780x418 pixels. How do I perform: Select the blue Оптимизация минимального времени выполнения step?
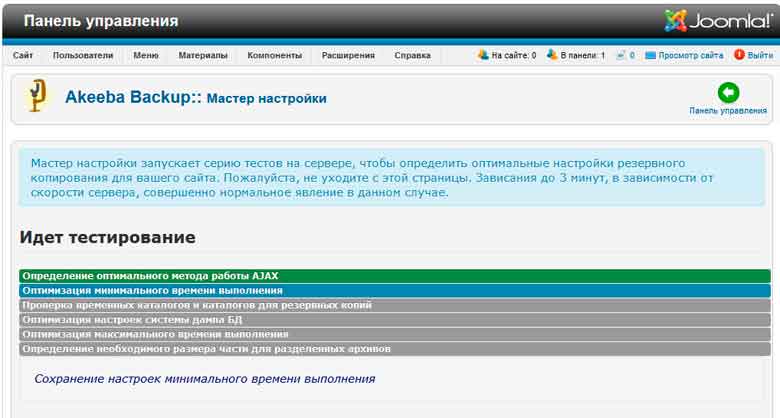(395, 291)
